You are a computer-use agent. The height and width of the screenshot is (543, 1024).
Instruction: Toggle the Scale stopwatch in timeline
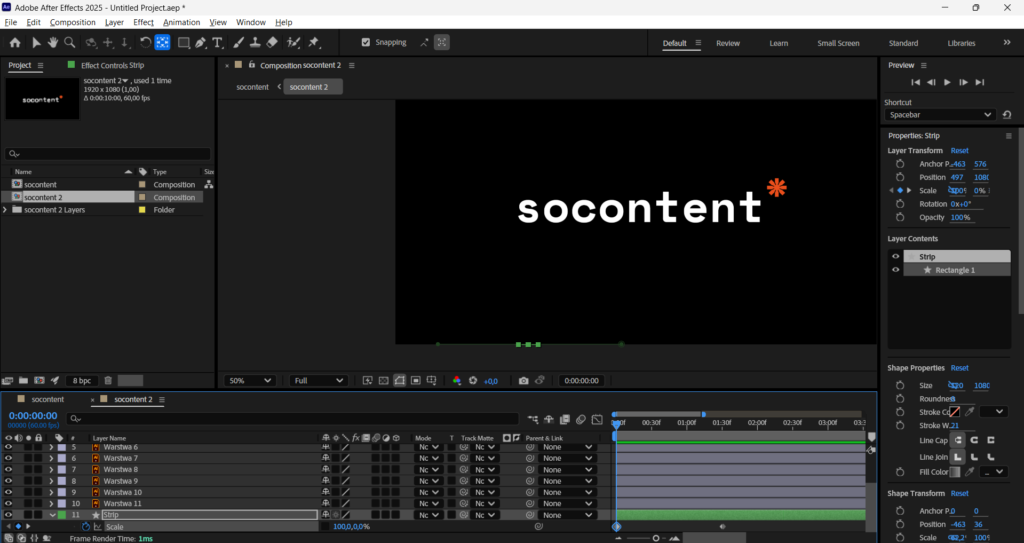(x=86, y=527)
